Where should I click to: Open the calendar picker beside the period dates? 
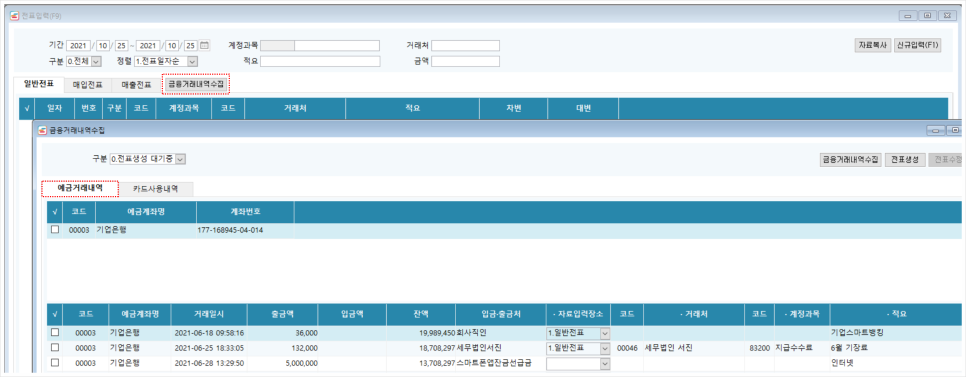click(x=205, y=46)
